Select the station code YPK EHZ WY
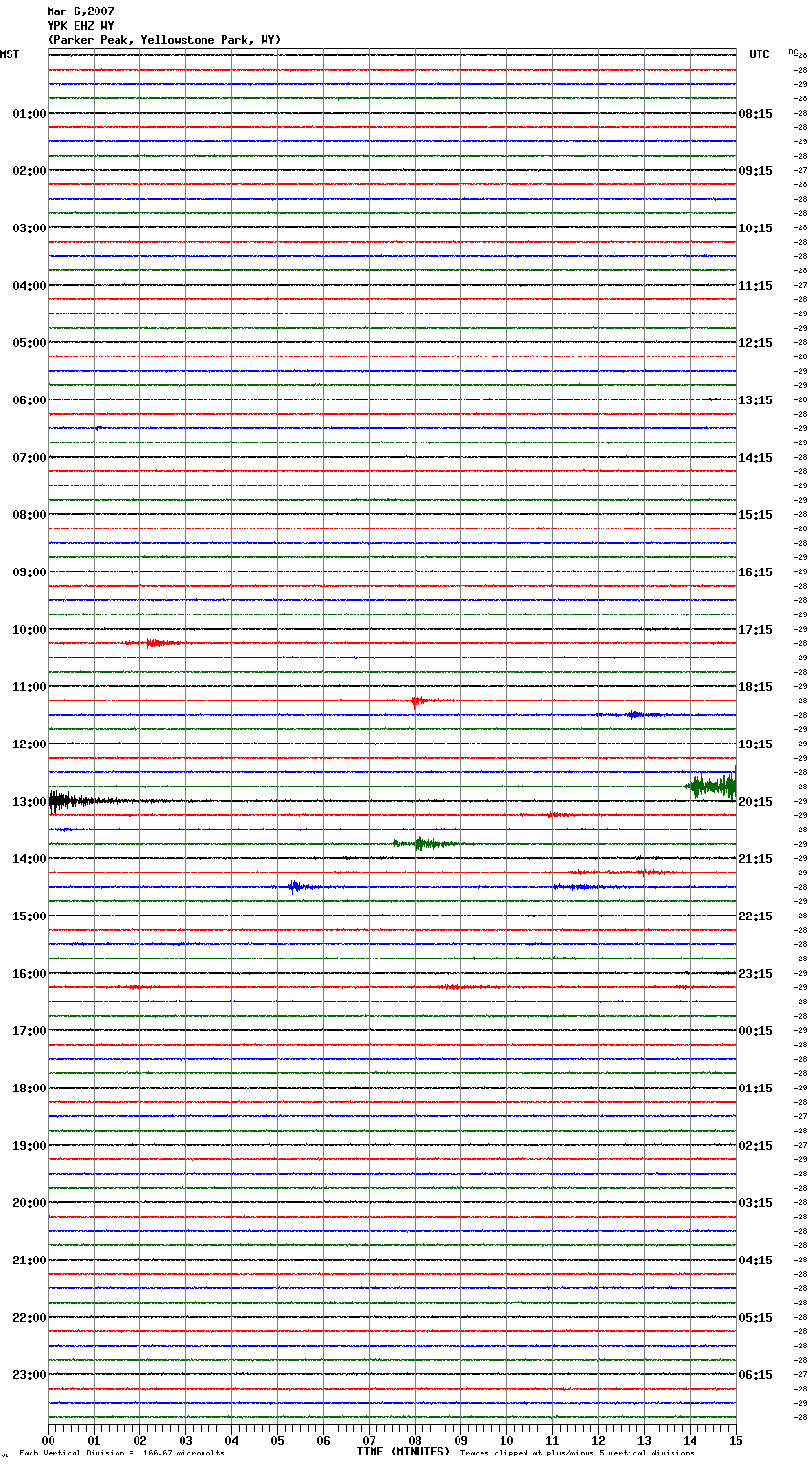 tap(80, 26)
